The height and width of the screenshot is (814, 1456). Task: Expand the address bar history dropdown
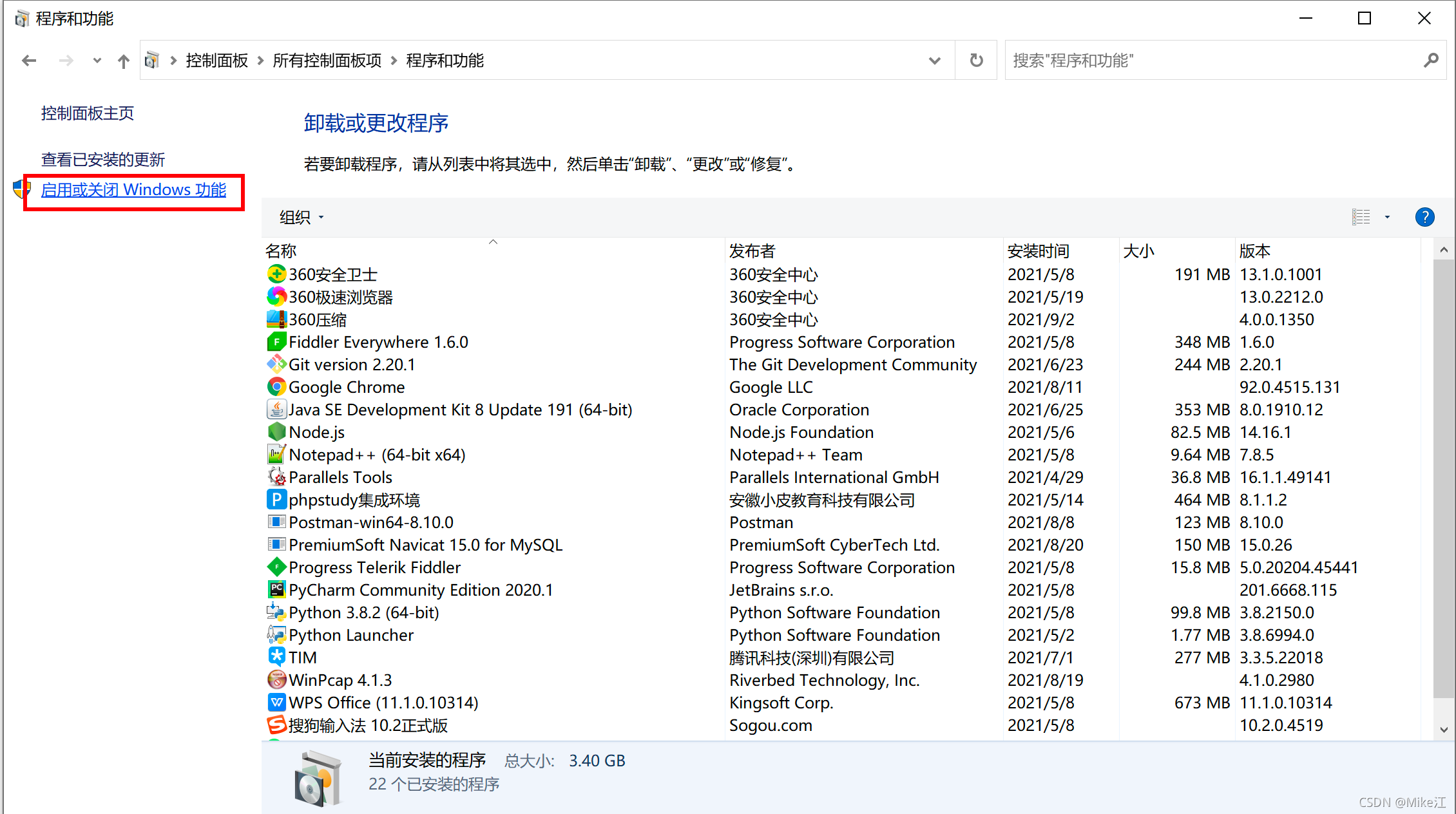935,61
